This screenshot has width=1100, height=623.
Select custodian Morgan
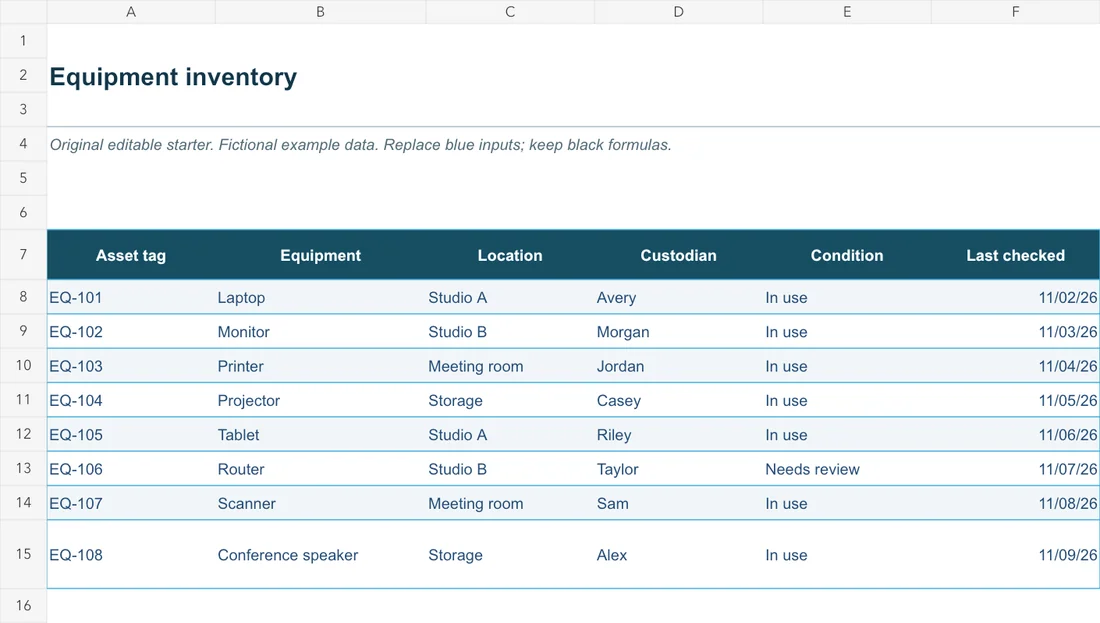click(x=678, y=332)
